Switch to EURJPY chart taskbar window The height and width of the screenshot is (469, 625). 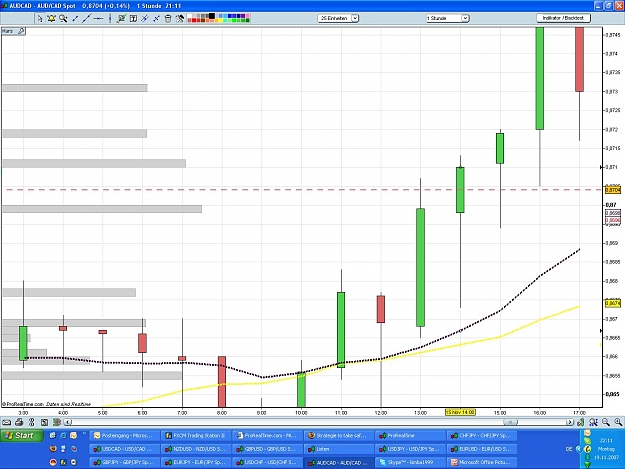click(x=196, y=463)
